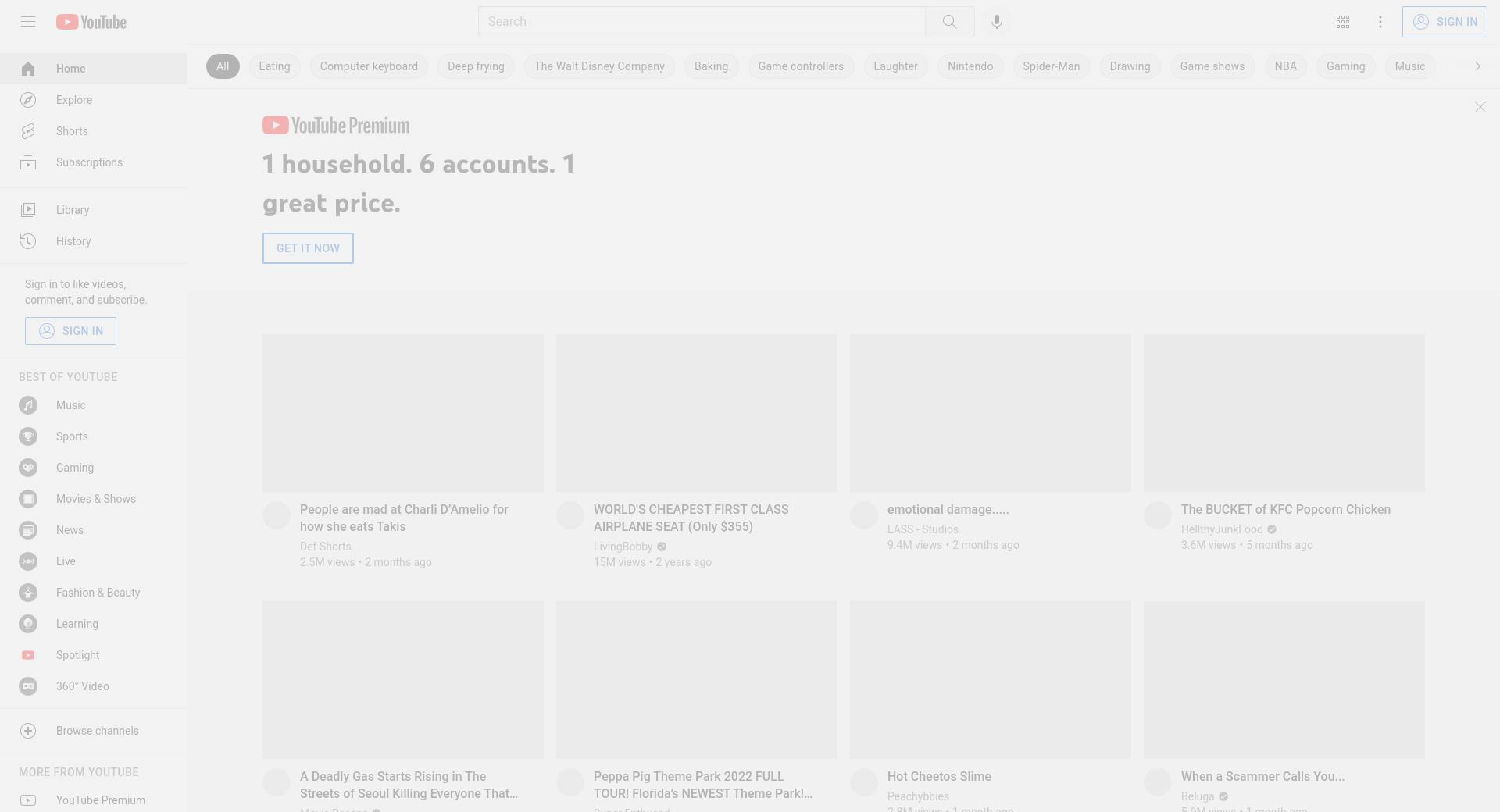The height and width of the screenshot is (812, 1500).
Task: Open the Sports channel icon
Action: pos(28,436)
